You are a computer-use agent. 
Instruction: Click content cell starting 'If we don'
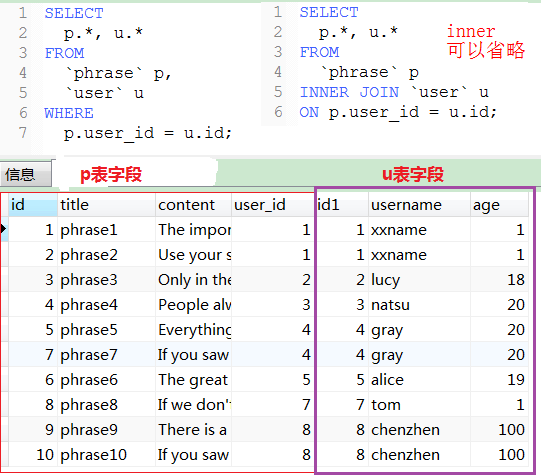click(x=193, y=405)
